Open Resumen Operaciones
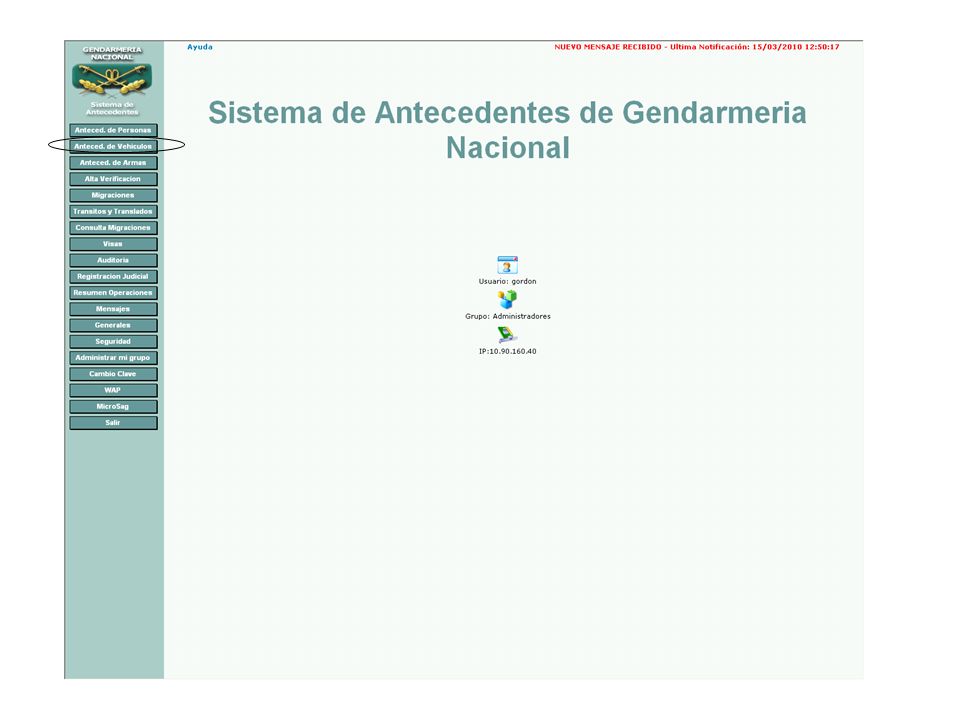 coord(113,293)
